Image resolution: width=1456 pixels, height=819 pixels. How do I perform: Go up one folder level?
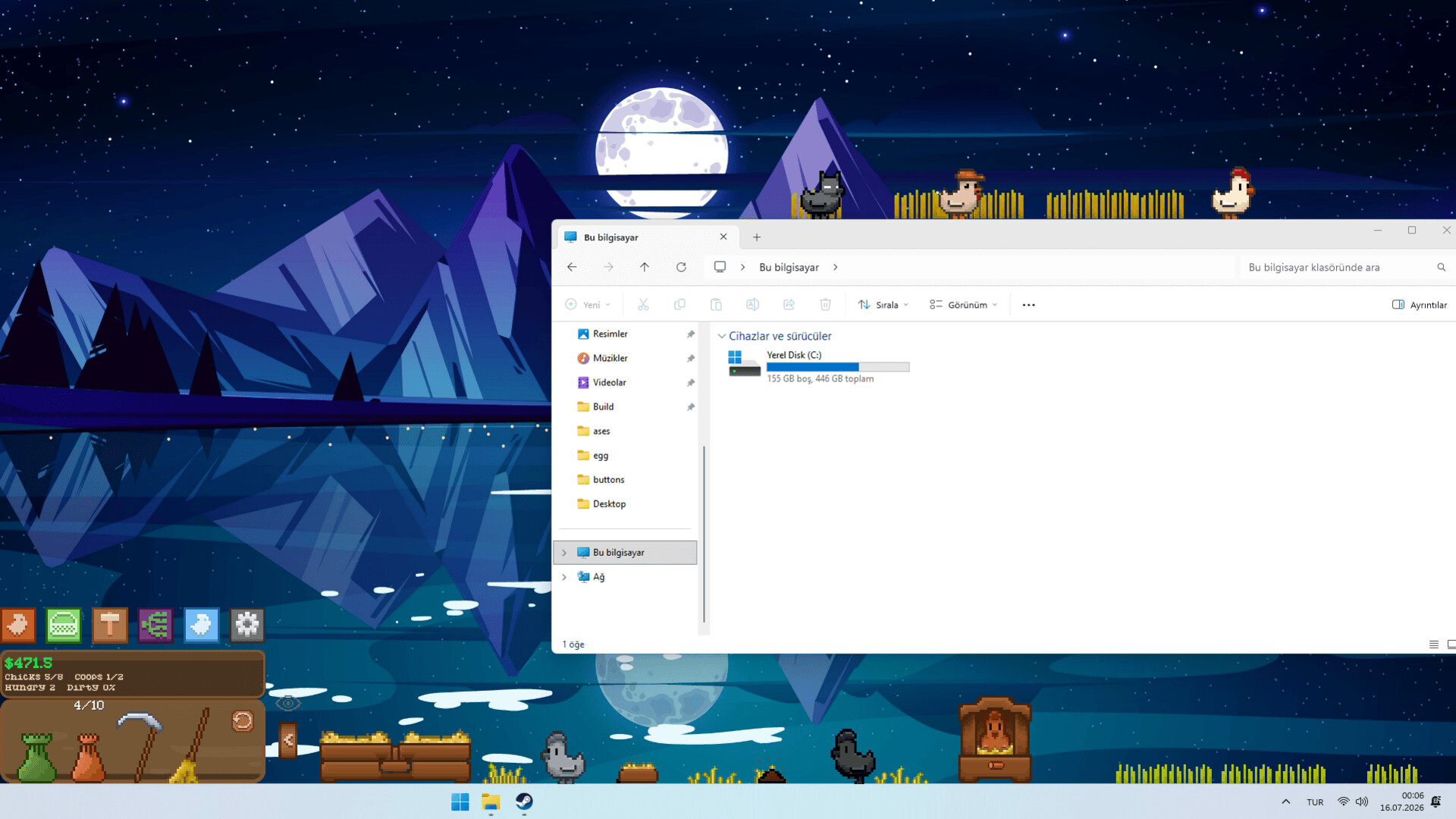click(645, 267)
